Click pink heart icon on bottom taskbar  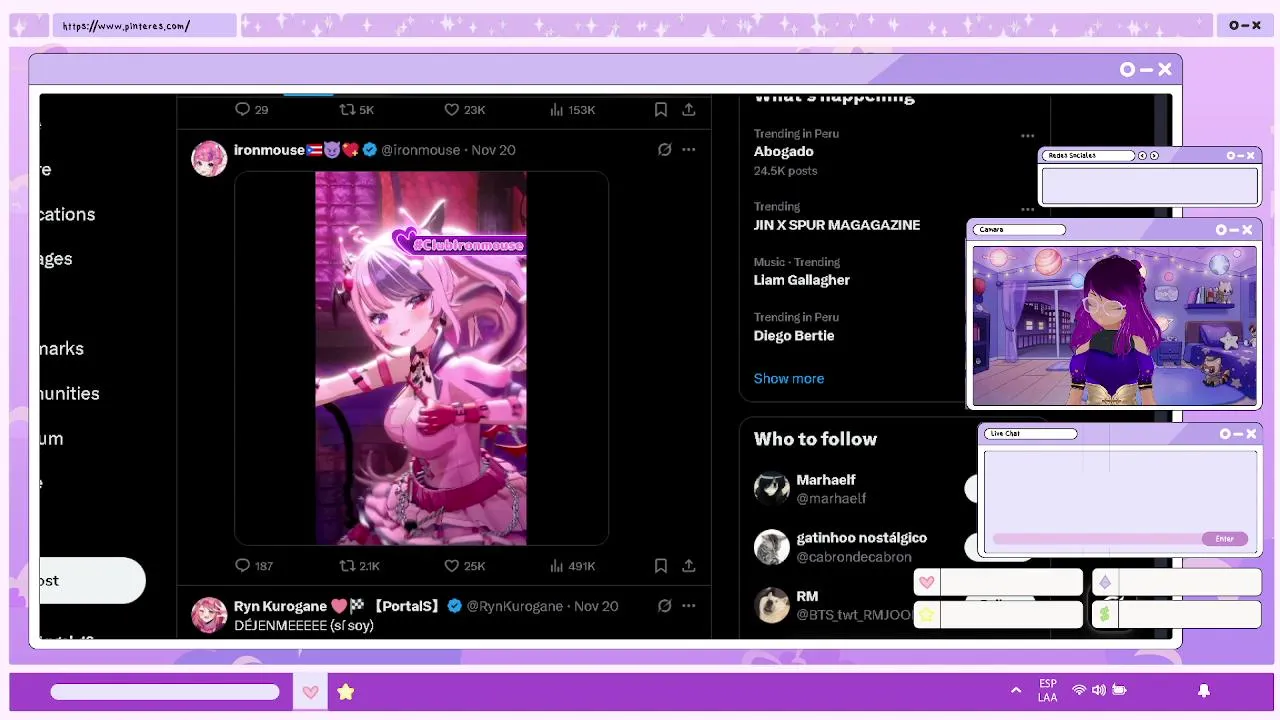pyautogui.click(x=310, y=691)
